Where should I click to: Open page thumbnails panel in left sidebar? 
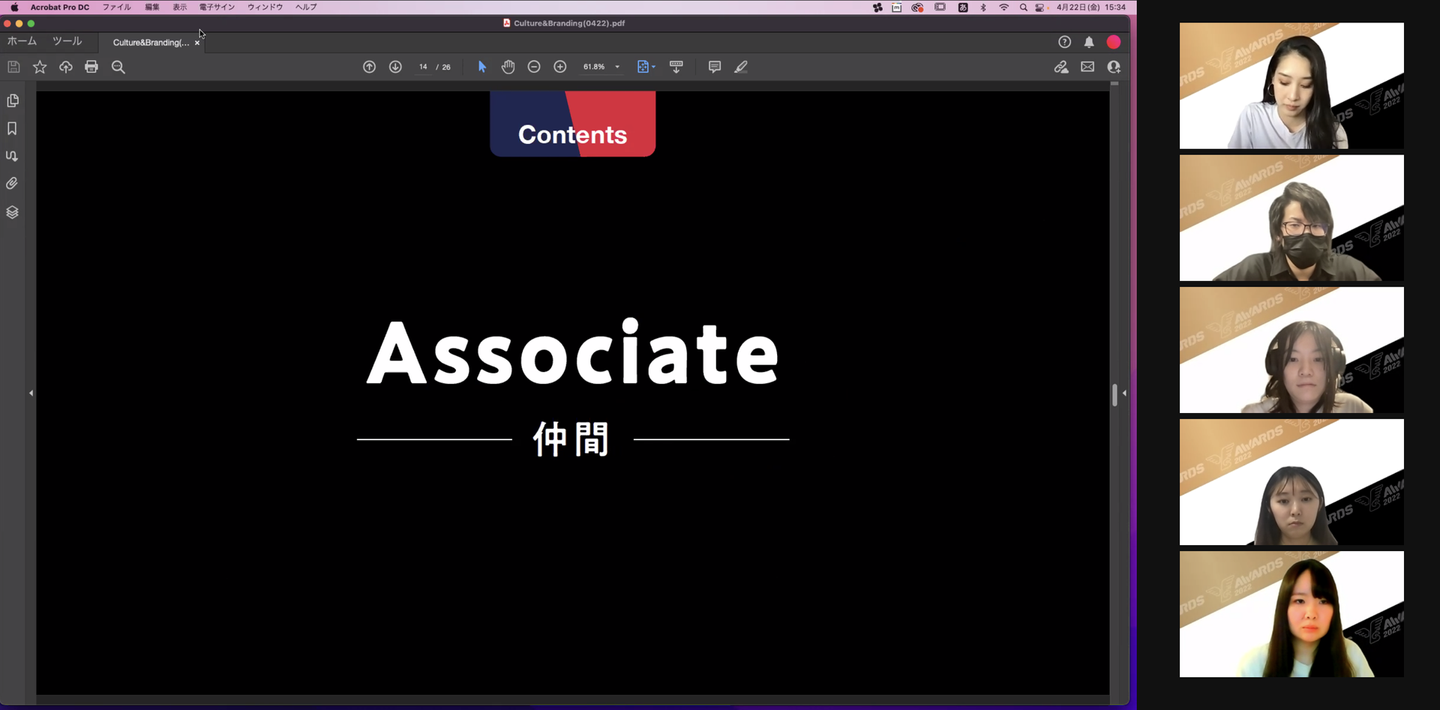pos(13,101)
